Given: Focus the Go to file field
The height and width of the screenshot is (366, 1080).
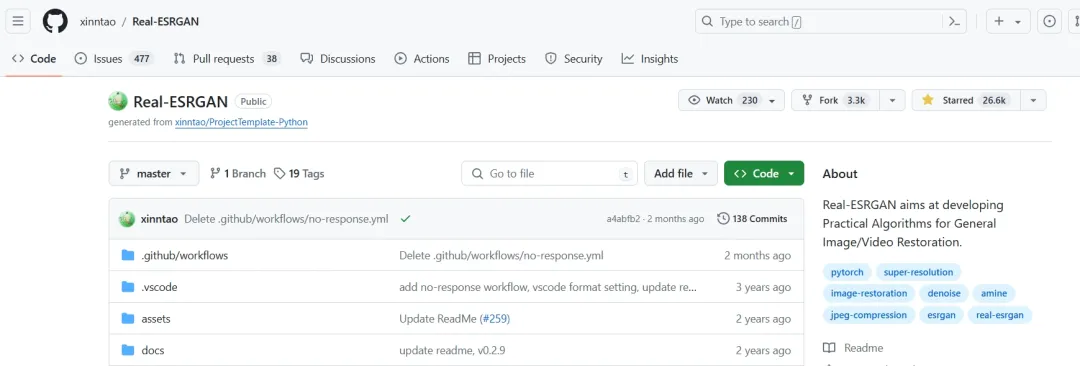Looking at the screenshot, I should [x=549, y=174].
